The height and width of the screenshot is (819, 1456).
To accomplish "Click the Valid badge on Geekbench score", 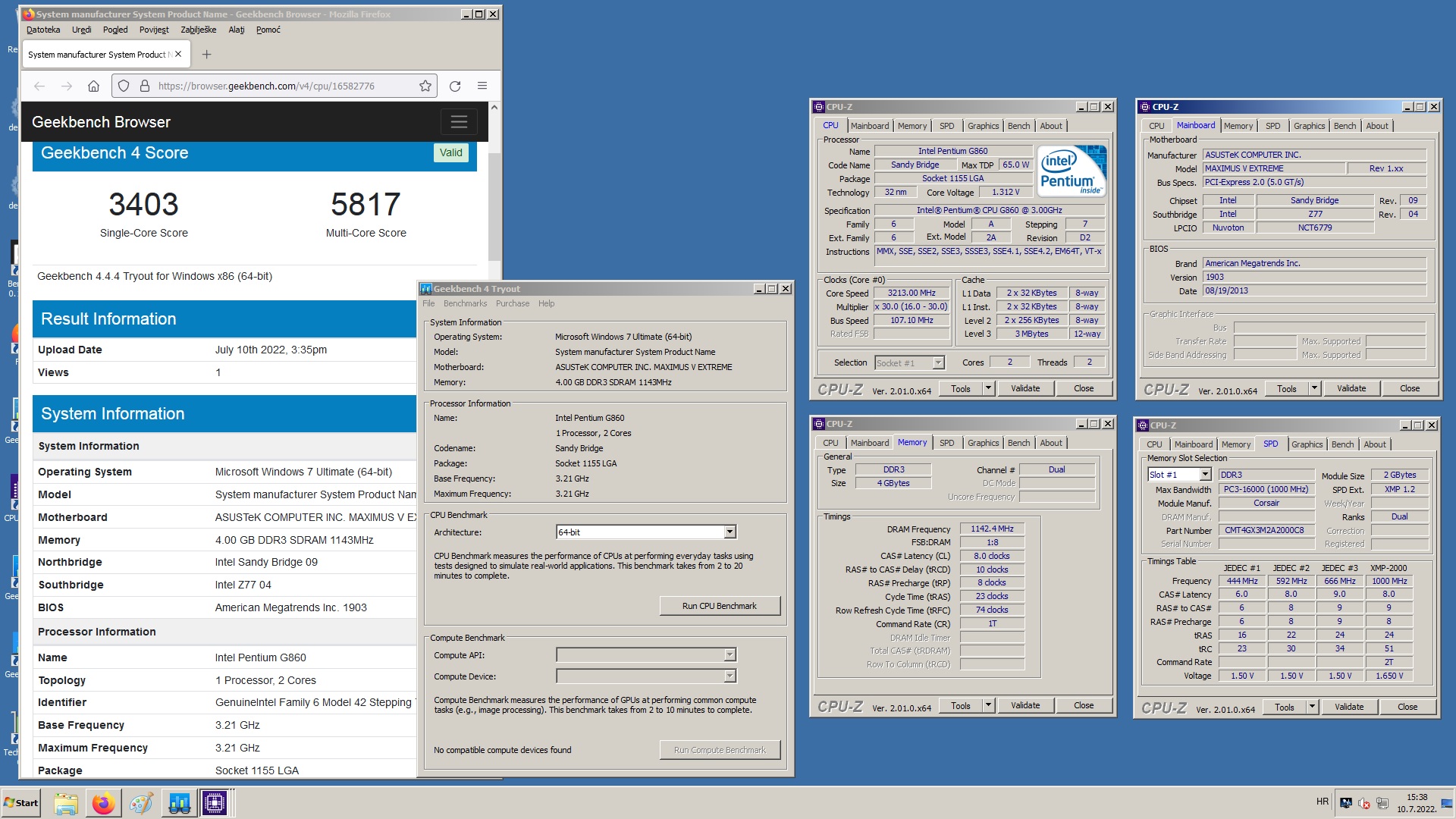I will (450, 152).
